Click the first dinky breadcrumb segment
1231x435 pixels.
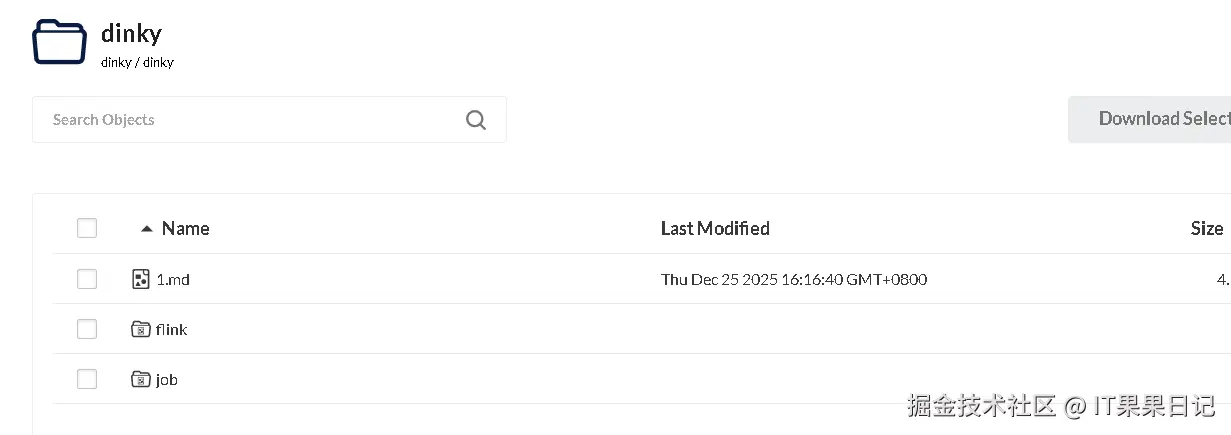[116, 62]
